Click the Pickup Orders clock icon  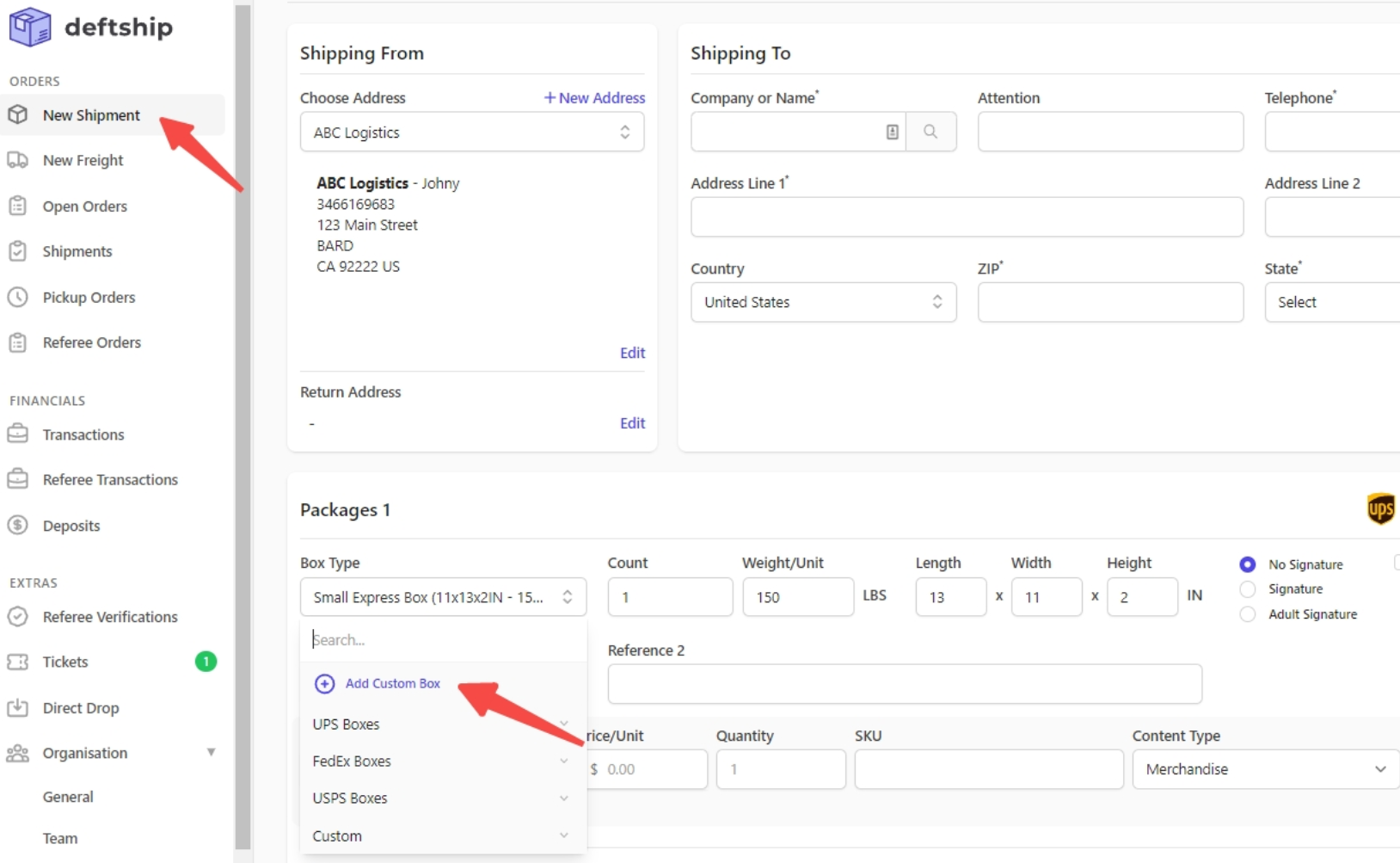tap(18, 297)
